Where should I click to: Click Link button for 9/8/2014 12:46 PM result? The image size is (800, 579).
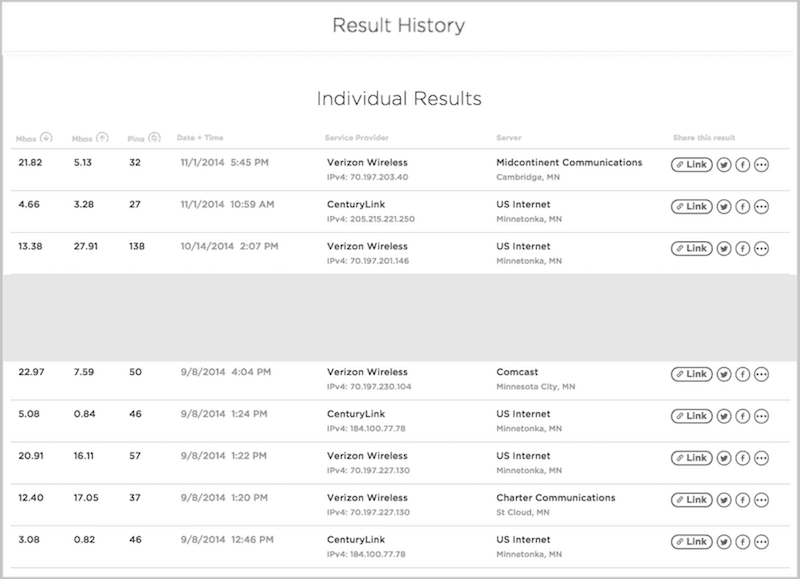click(x=692, y=542)
